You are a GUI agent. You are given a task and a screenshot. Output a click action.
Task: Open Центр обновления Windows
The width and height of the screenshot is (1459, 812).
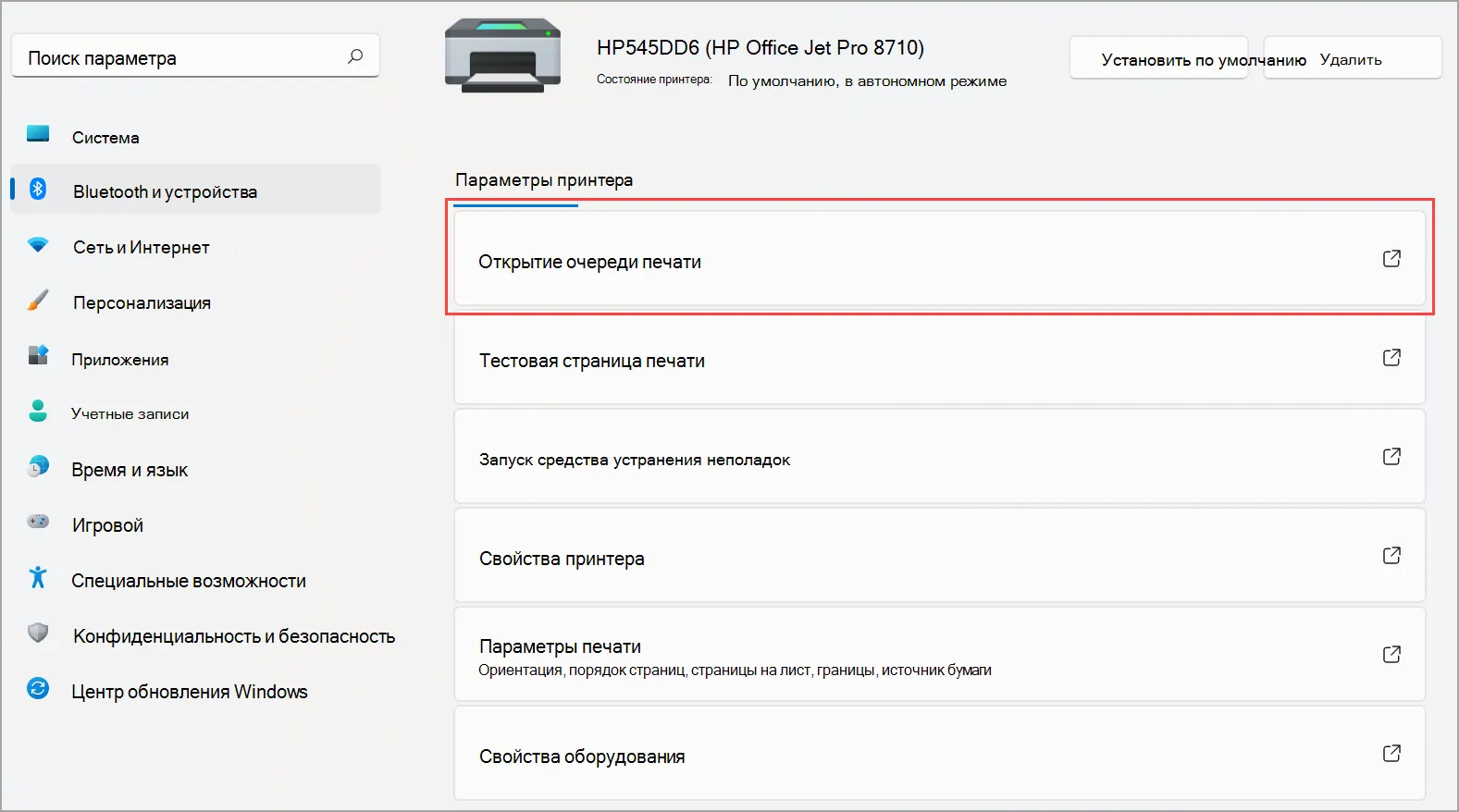[195, 692]
